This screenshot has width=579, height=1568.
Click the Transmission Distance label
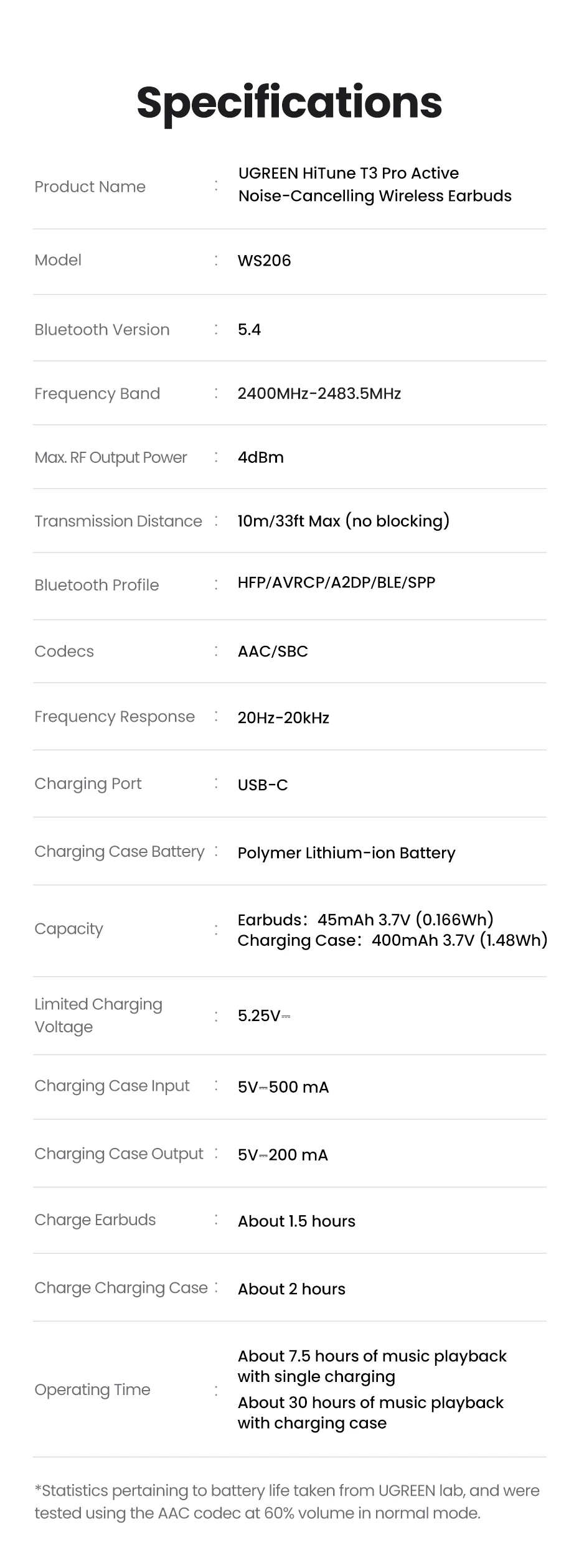pos(118,521)
